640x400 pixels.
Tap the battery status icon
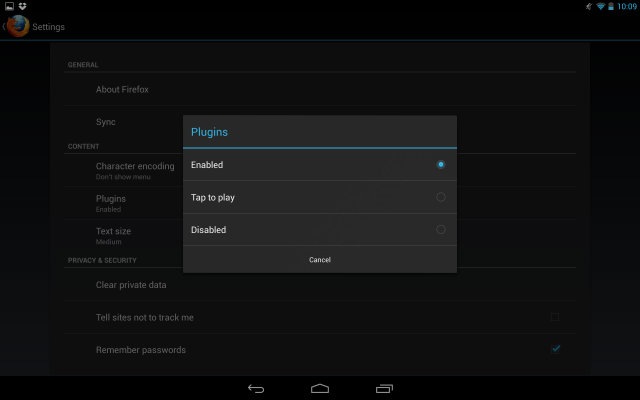point(611,6)
